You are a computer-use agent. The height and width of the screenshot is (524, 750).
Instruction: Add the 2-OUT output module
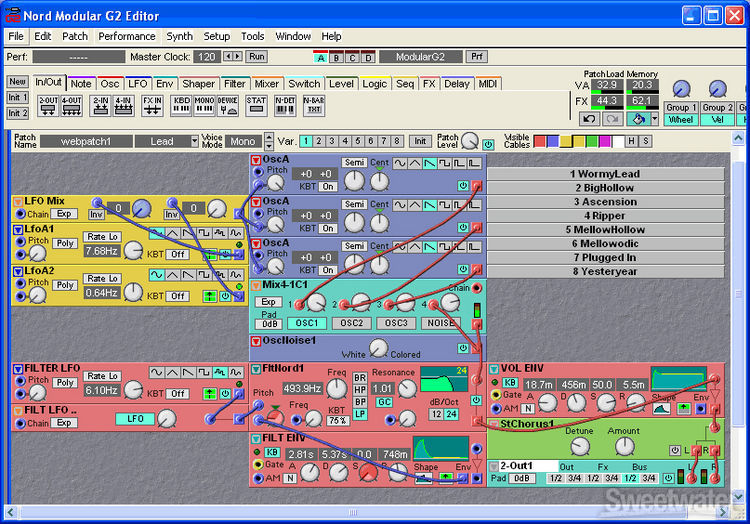click(x=48, y=106)
